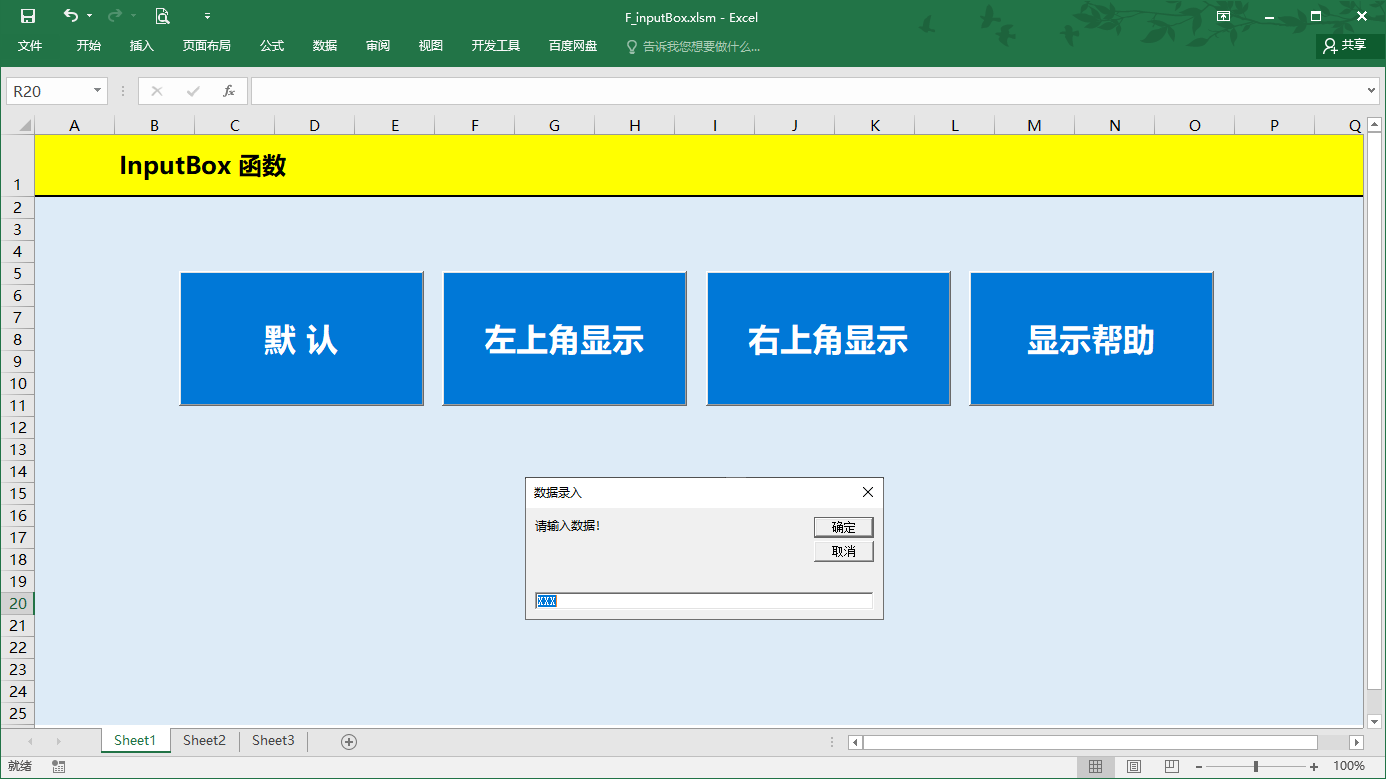Viewport: 1386px width, 779px height.
Task: Click the 显示帮助 blue button shape
Action: point(1090,338)
